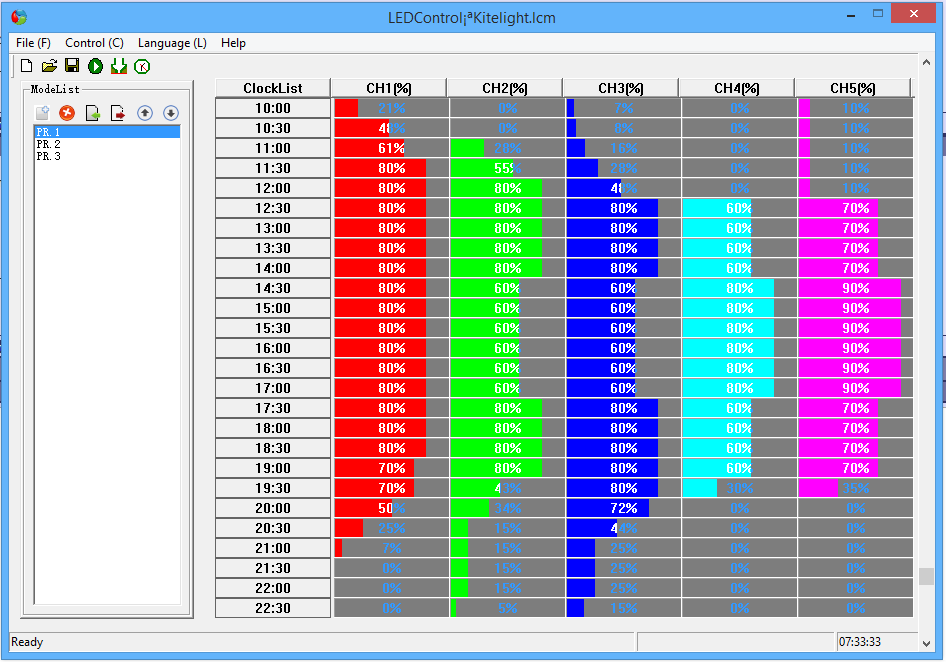Click the CH4 cyan bar at 13:00
This screenshot has width=946, height=662.
(x=739, y=228)
